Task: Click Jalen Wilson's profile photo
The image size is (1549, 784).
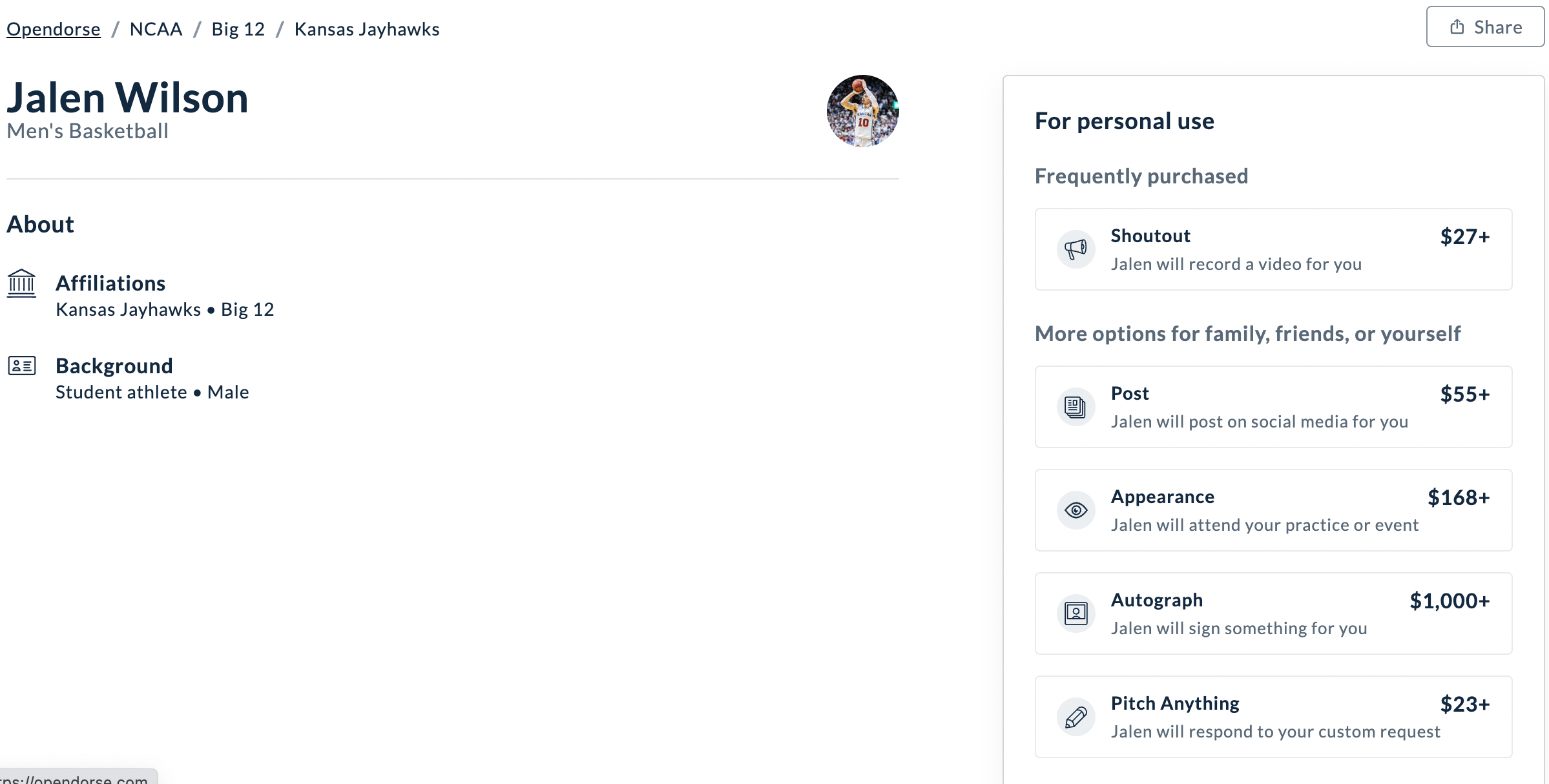Action: (x=862, y=111)
